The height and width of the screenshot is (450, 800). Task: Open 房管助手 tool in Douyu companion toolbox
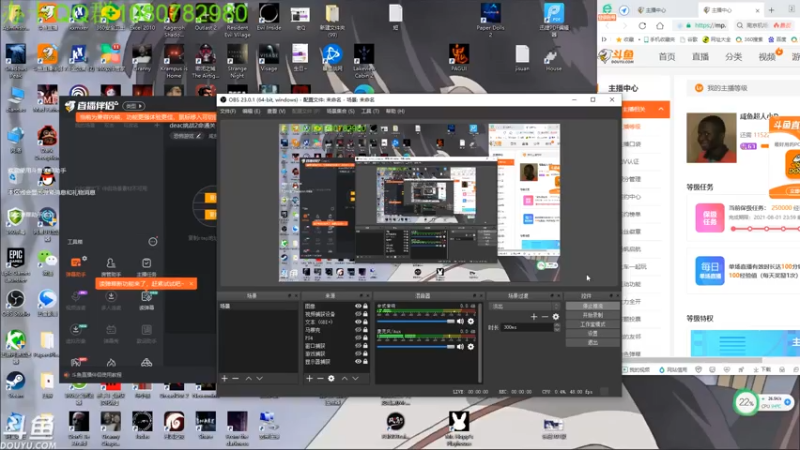(x=111, y=267)
